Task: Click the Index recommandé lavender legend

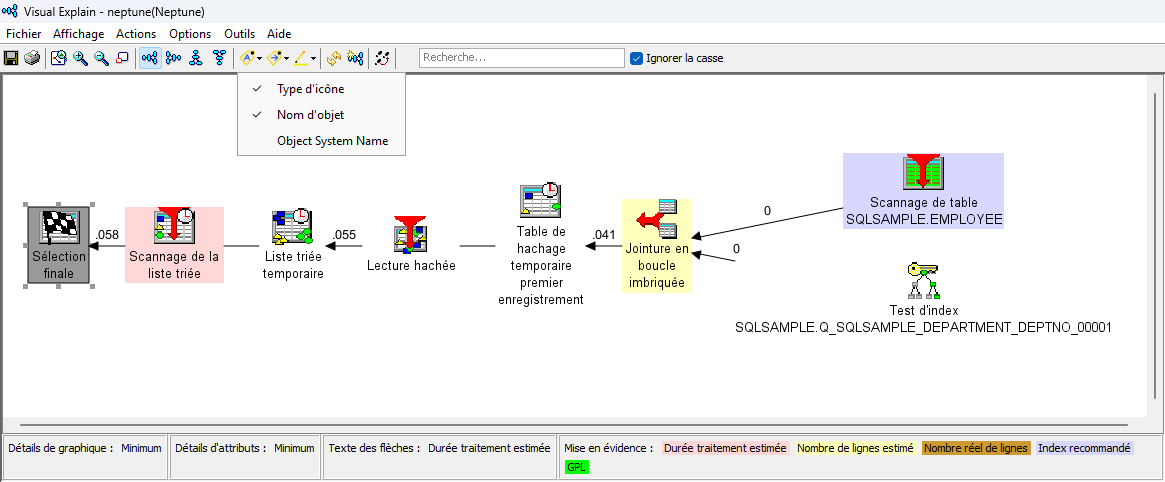Action: pyautogui.click(x=1084, y=448)
